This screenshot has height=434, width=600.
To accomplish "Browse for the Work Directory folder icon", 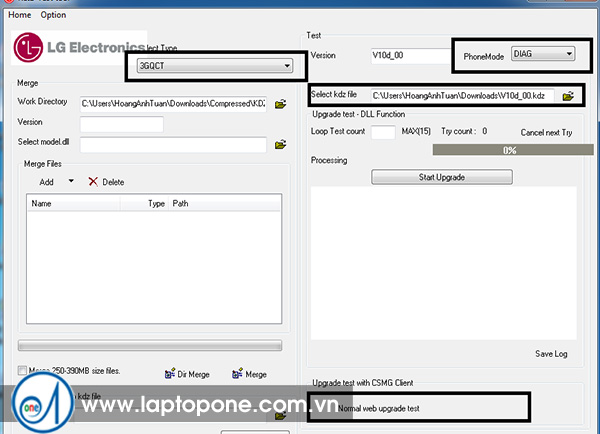I will [x=280, y=104].
